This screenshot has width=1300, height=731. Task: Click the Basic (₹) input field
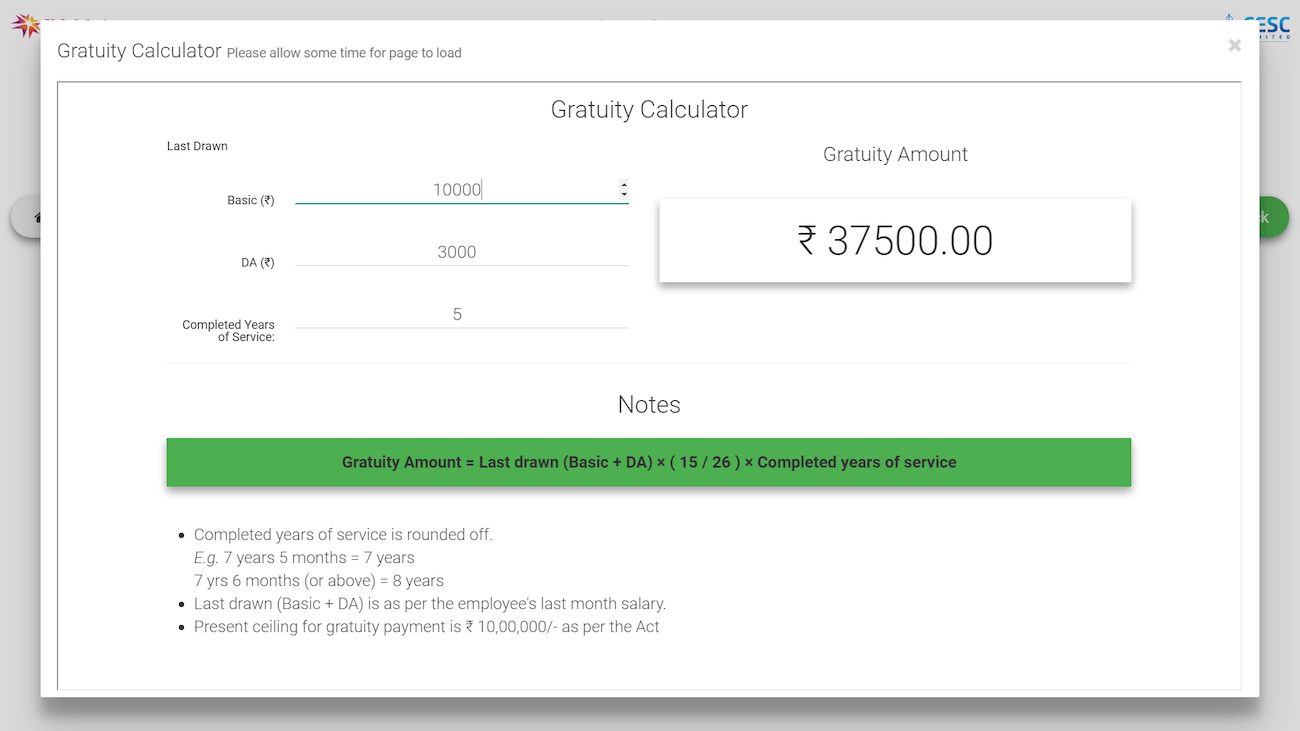point(457,190)
